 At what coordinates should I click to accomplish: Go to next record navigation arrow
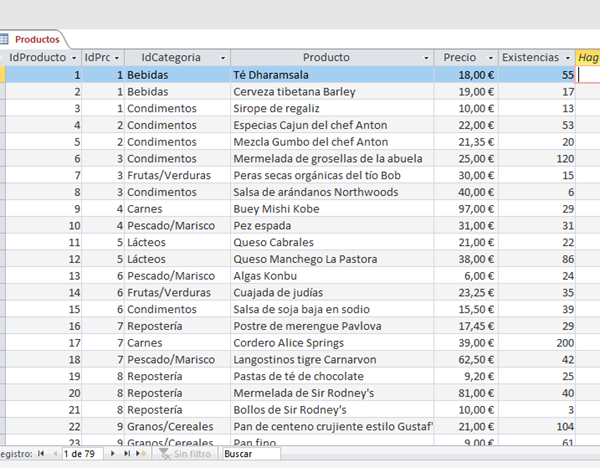pos(112,453)
